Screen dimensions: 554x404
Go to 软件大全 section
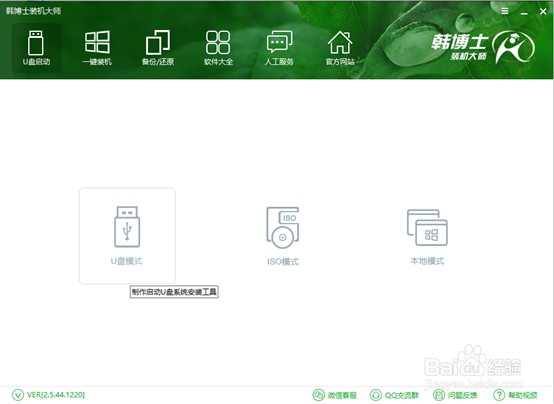pyautogui.click(x=218, y=48)
